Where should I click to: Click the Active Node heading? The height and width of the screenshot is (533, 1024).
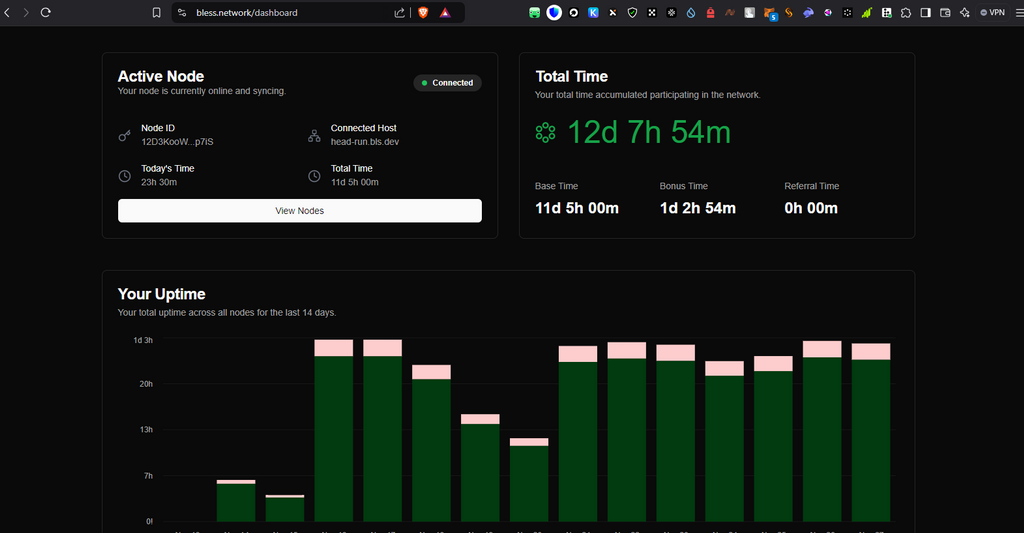(x=161, y=76)
